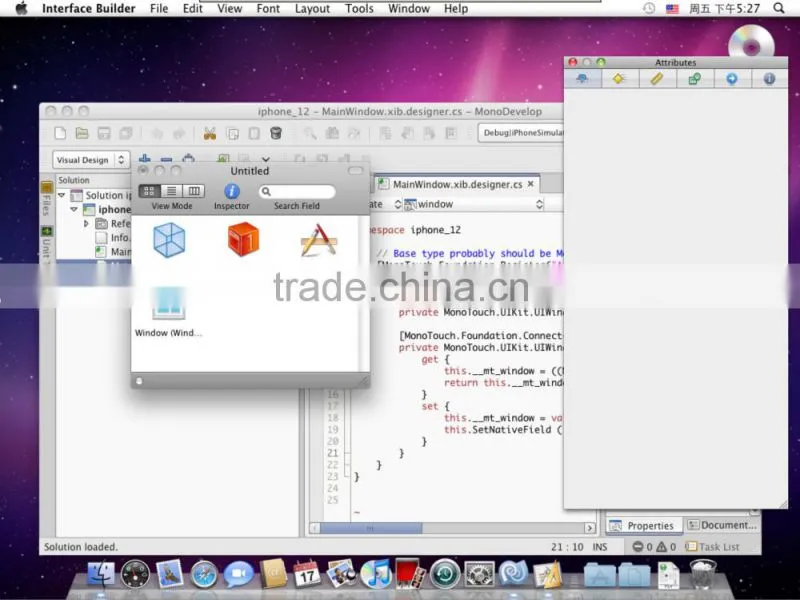
Task: Open iTunes from the Dock
Action: pos(376,574)
